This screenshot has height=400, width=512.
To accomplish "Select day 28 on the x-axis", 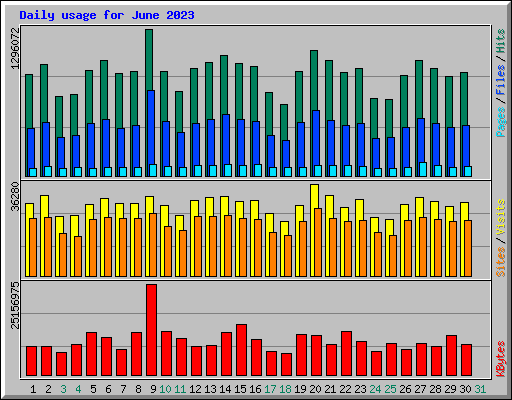I will click(x=435, y=389).
